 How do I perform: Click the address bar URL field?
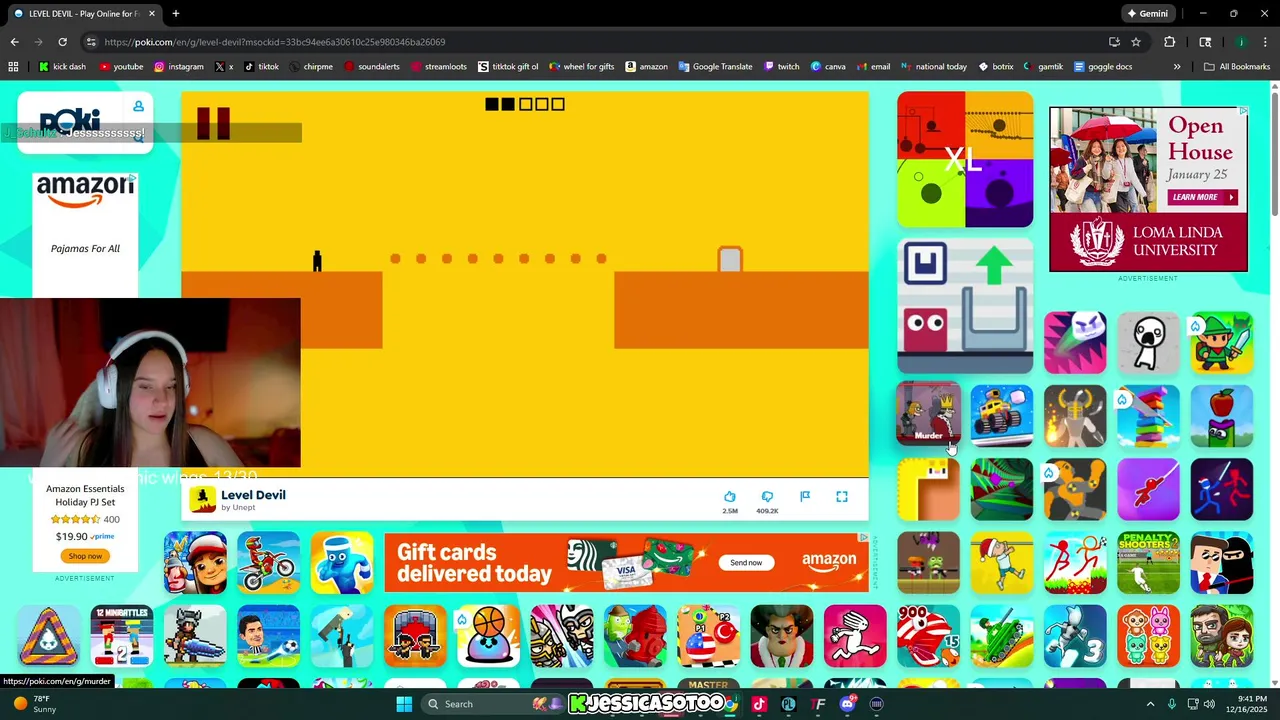coord(600,42)
